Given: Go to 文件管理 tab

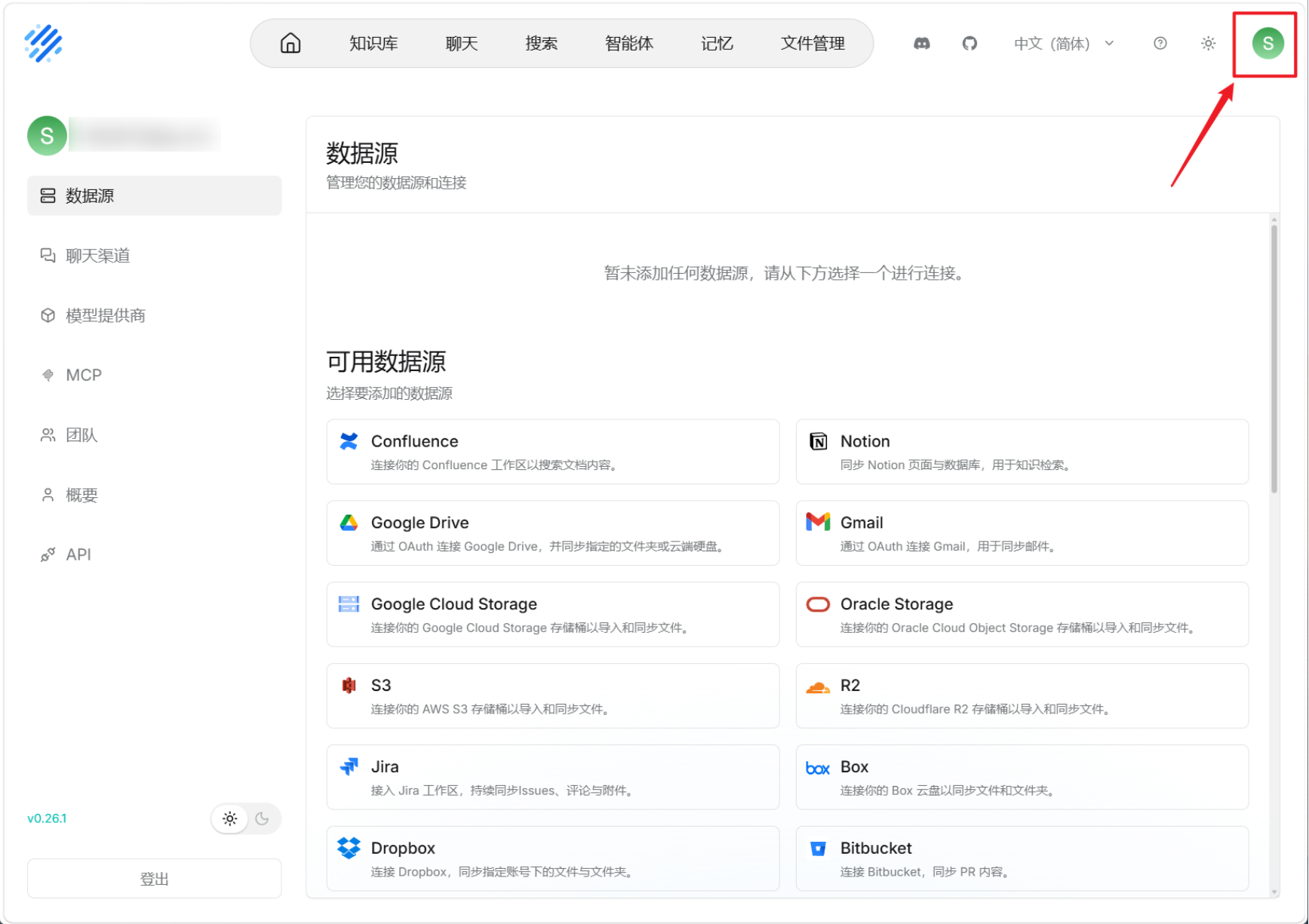Looking at the screenshot, I should point(813,43).
